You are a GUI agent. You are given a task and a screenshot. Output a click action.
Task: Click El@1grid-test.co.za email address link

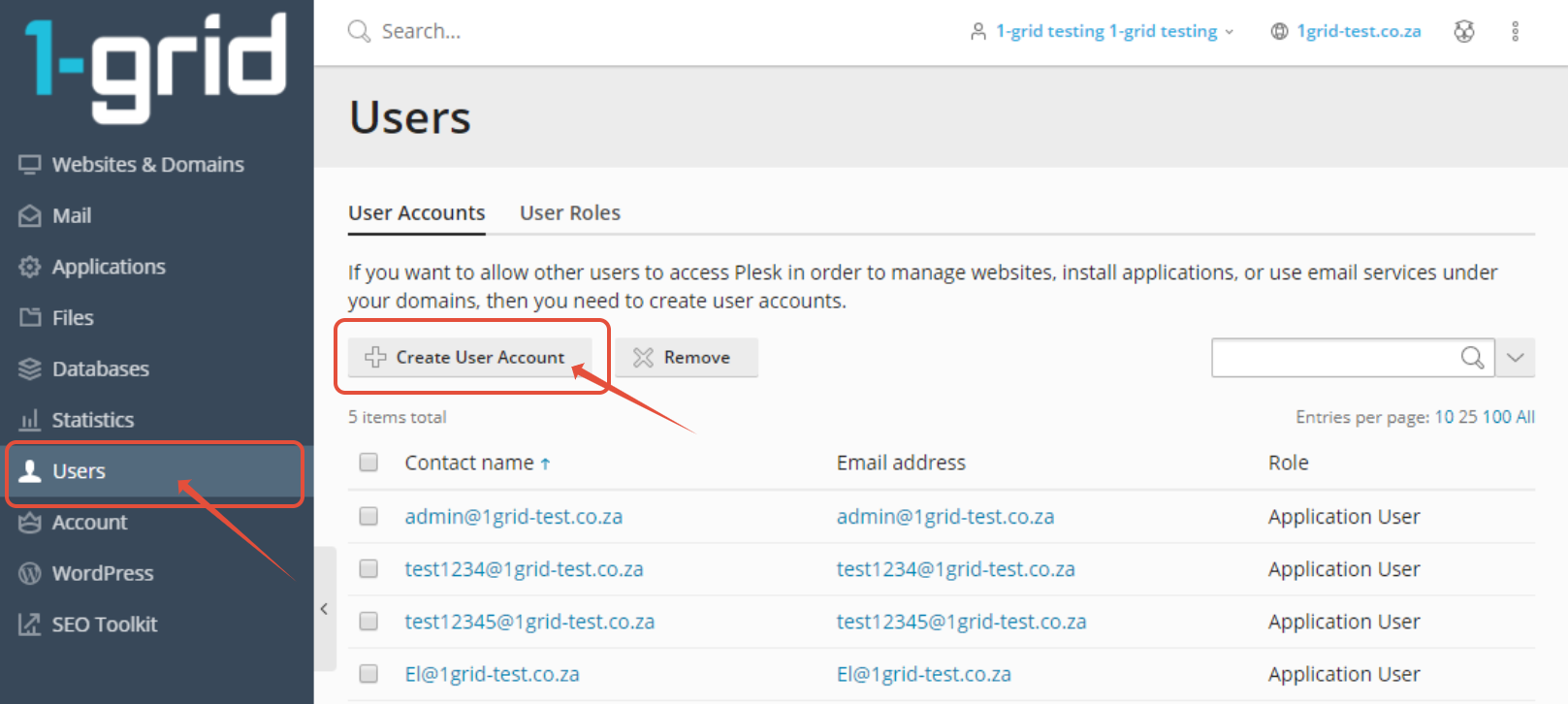tap(924, 674)
